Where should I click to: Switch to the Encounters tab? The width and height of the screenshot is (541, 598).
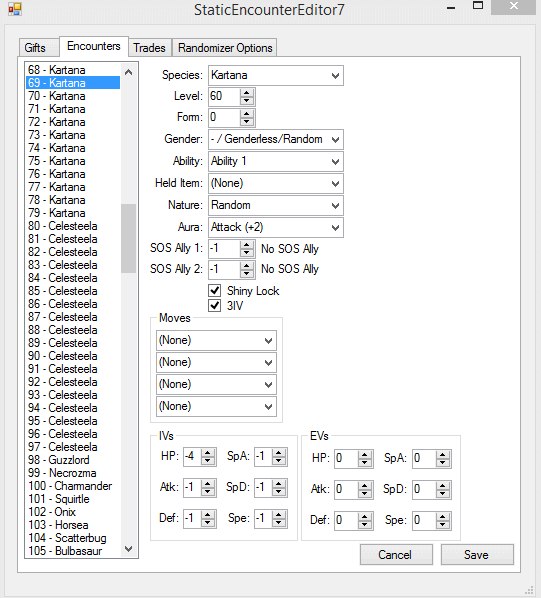(94, 46)
